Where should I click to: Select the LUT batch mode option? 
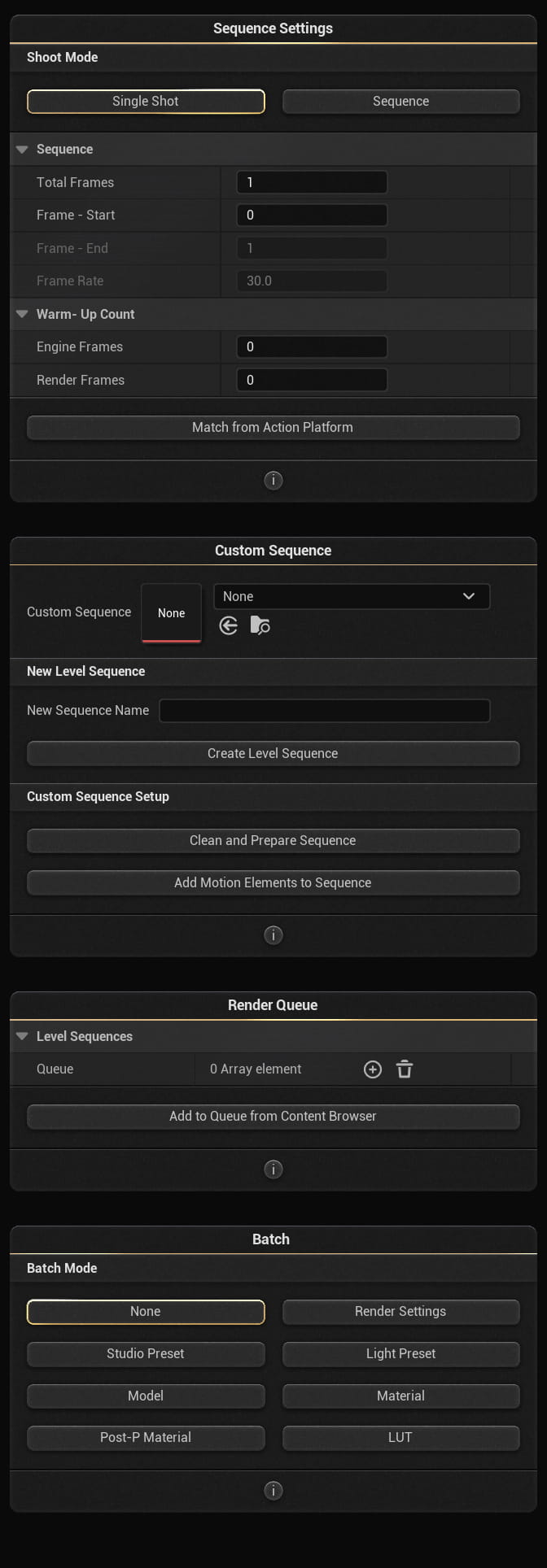pos(400,1437)
